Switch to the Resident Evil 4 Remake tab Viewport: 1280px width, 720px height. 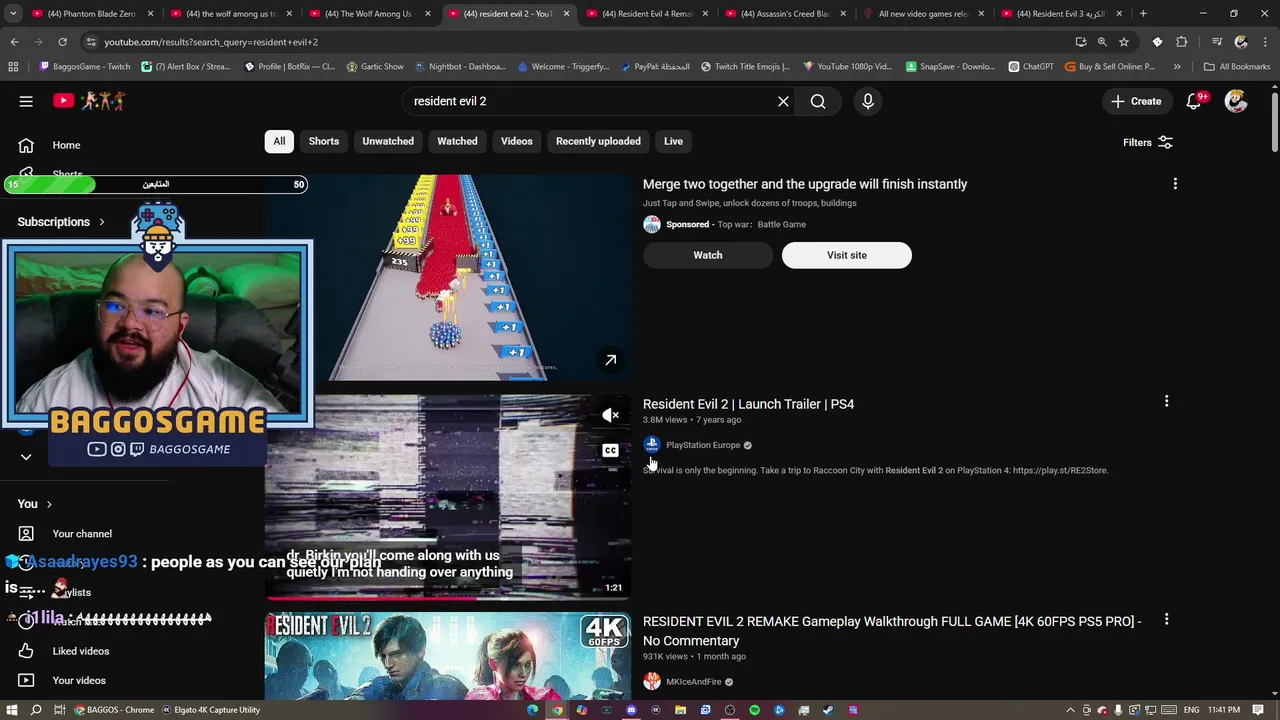646,14
